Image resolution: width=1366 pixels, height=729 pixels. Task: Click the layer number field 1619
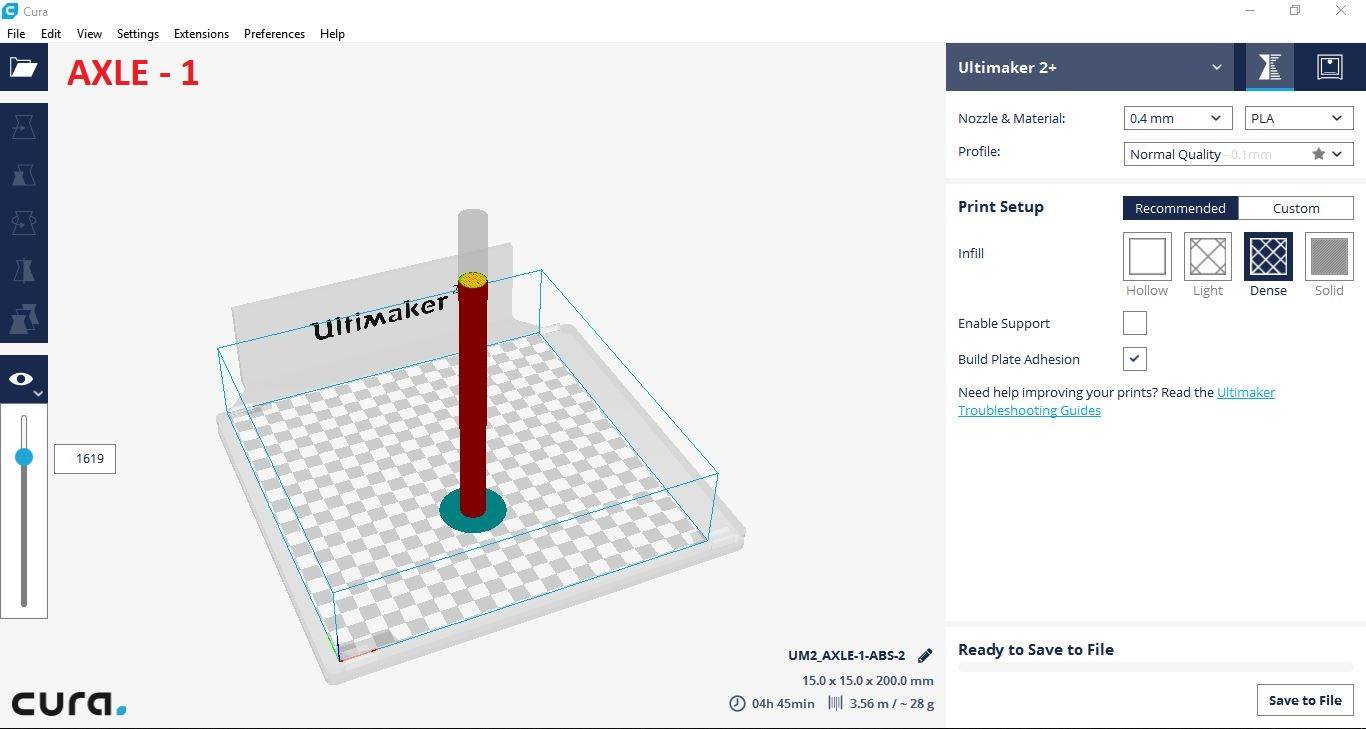[x=85, y=458]
